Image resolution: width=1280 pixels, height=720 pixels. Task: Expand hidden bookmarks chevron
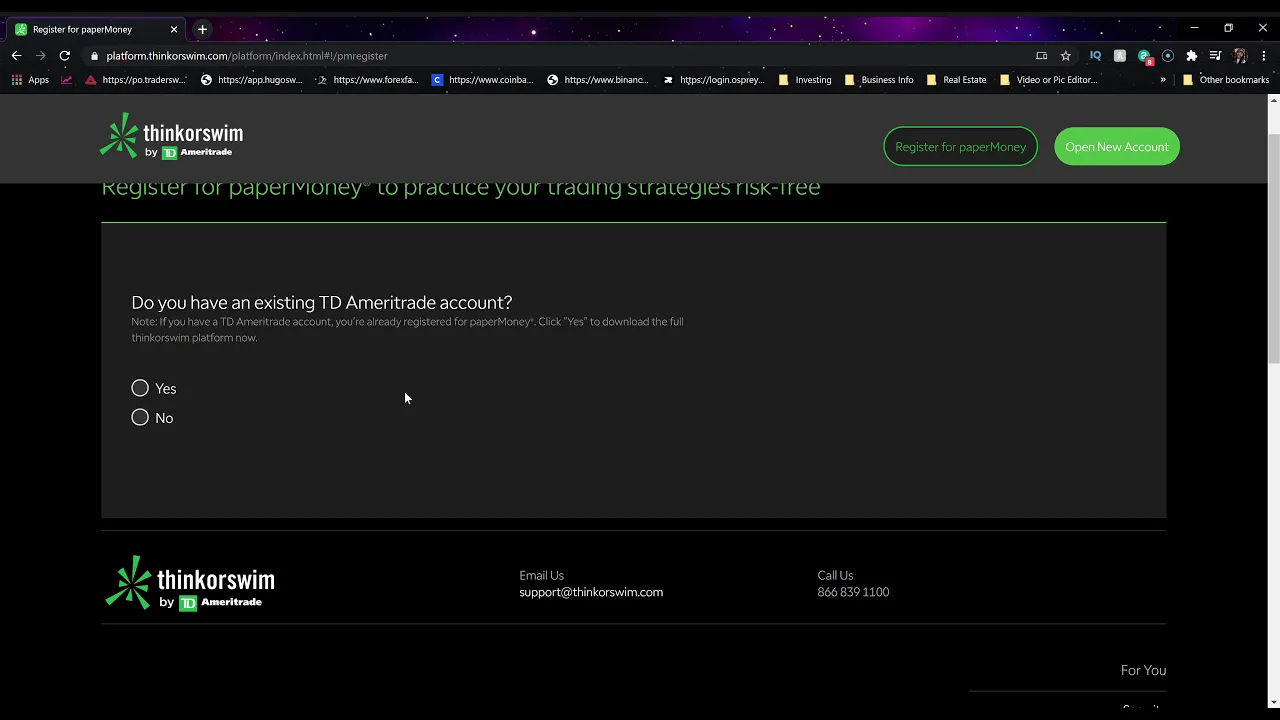click(1163, 80)
